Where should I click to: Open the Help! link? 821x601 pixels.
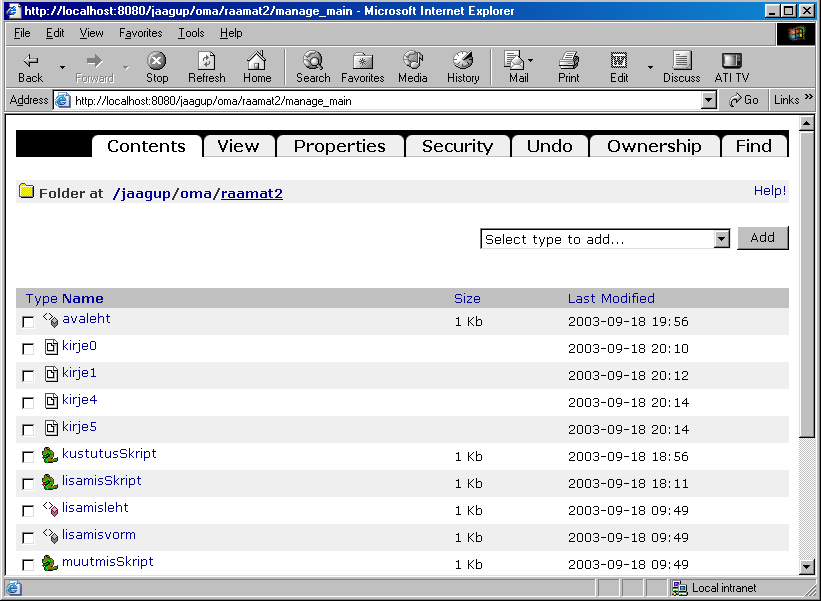pyautogui.click(x=769, y=191)
